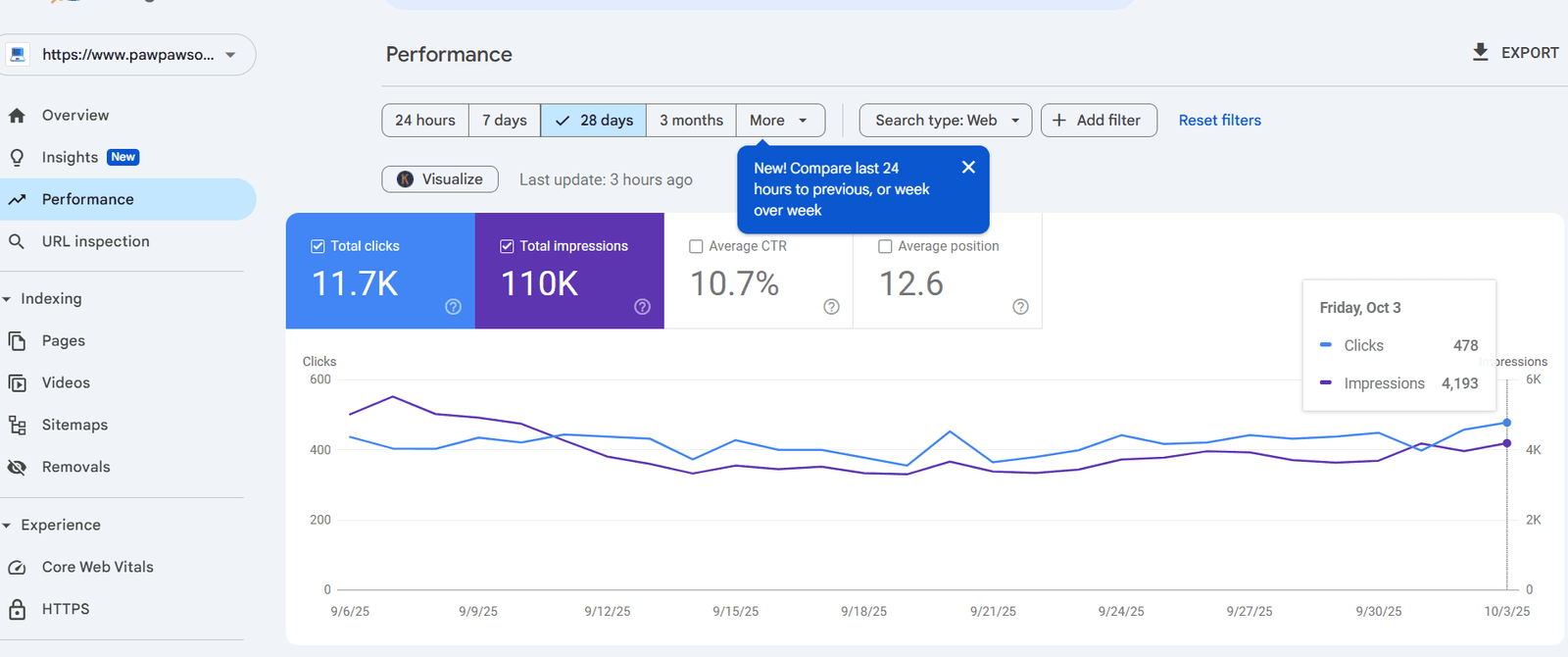Open Insights via lightbulb icon
Image resolution: width=1568 pixels, height=657 pixels.
17,158
